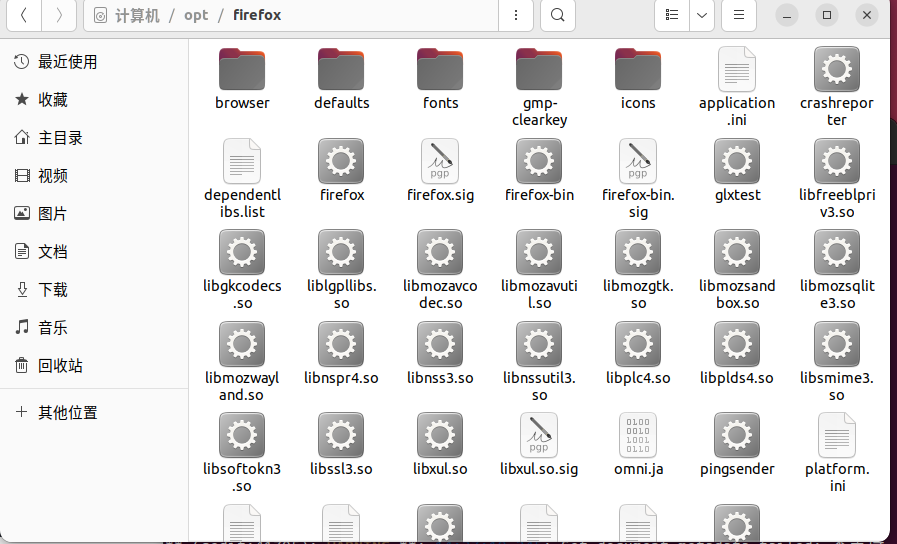This screenshot has width=897, height=544.
Task: Select the libmozwayland.so file icon
Action: 242,344
